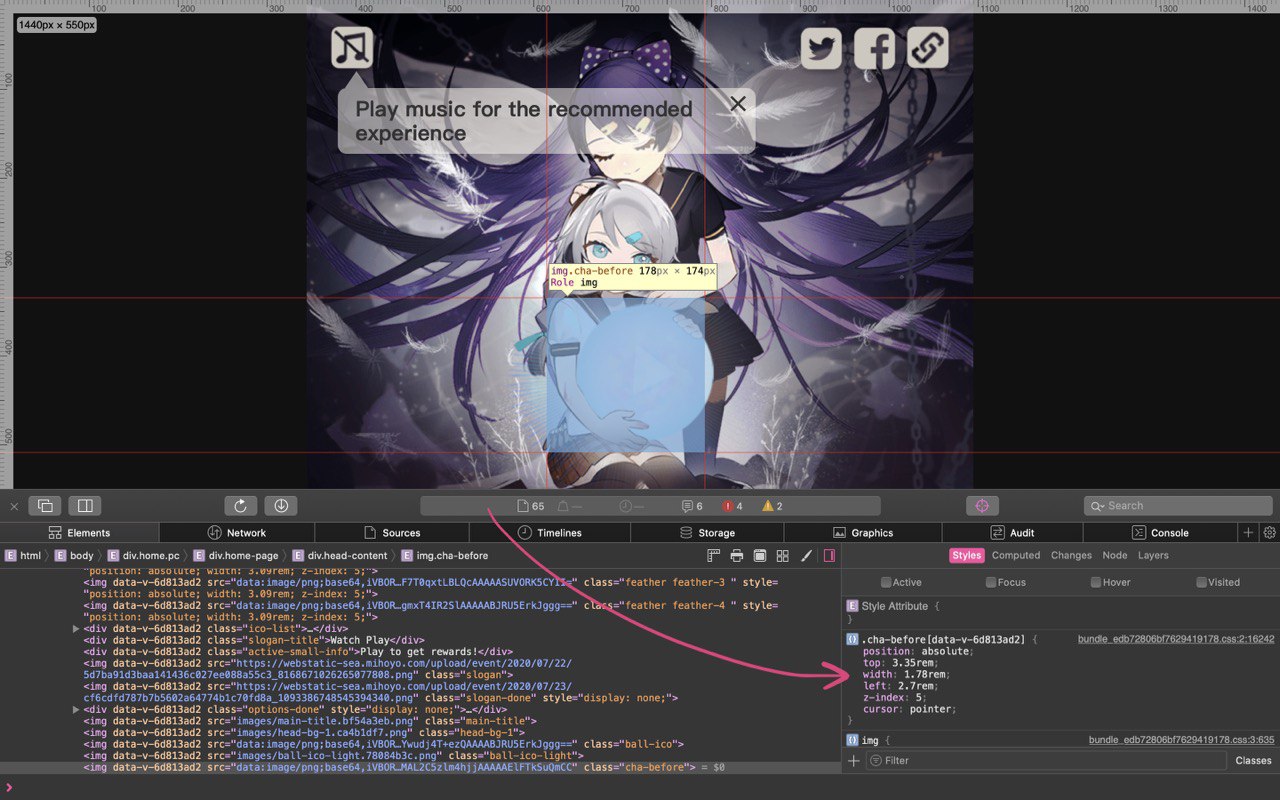The height and width of the screenshot is (800, 1280).
Task: Select the slogan-title div row
Action: 420,640
